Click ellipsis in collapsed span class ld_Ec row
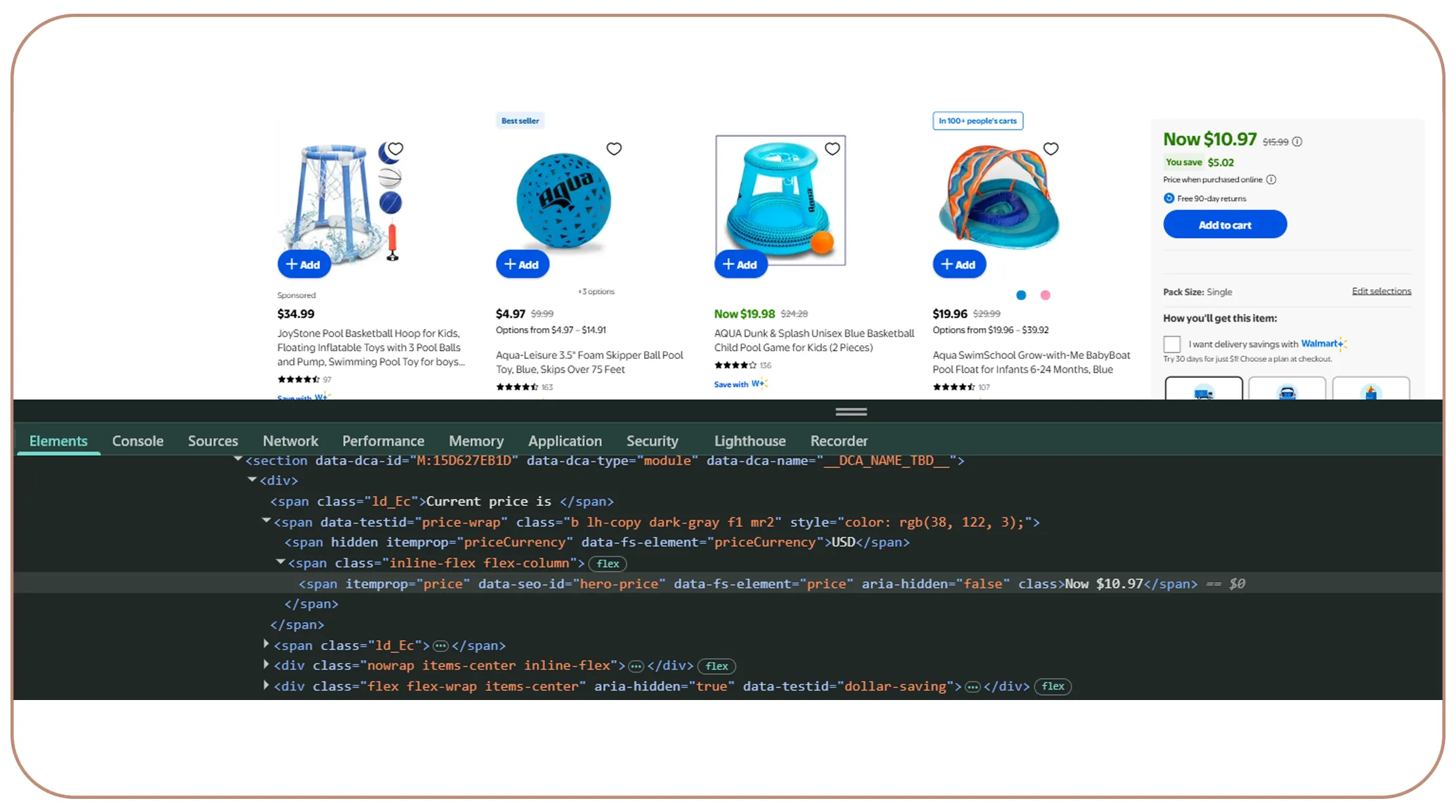Viewport: 1456px width, 812px height. pos(441,646)
